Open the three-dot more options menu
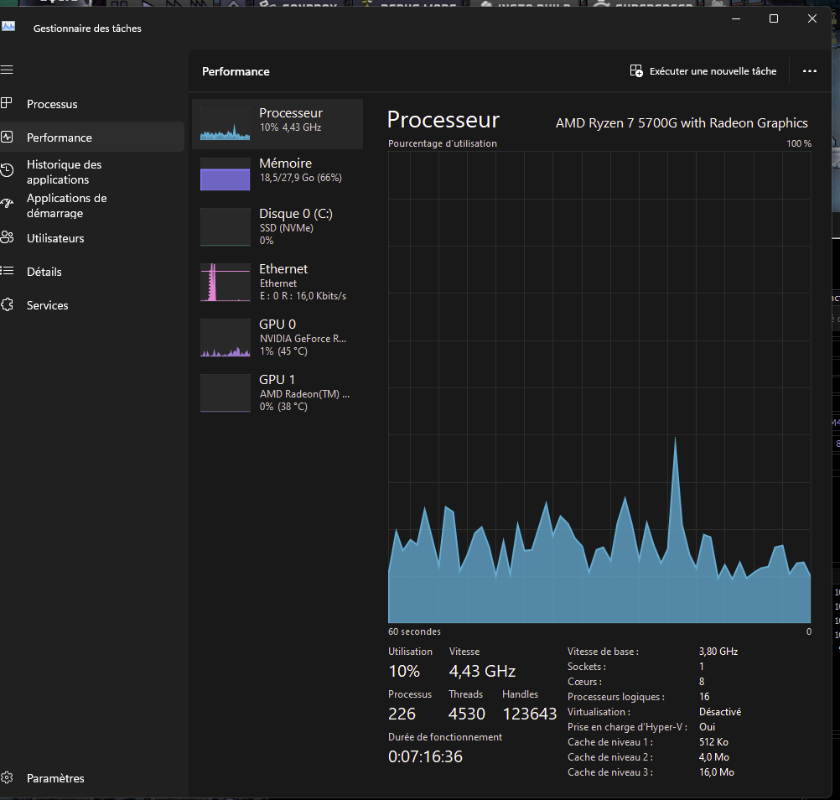The height and width of the screenshot is (800, 840). click(810, 71)
